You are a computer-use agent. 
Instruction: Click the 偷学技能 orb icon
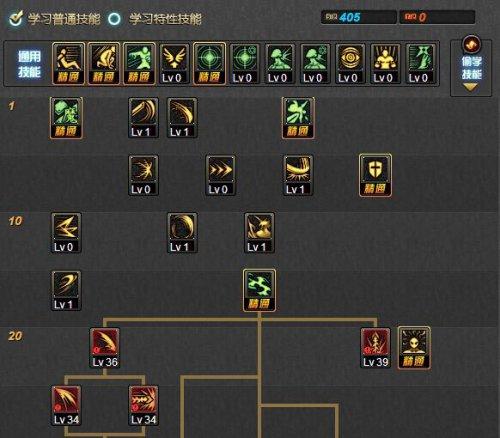[471, 44]
